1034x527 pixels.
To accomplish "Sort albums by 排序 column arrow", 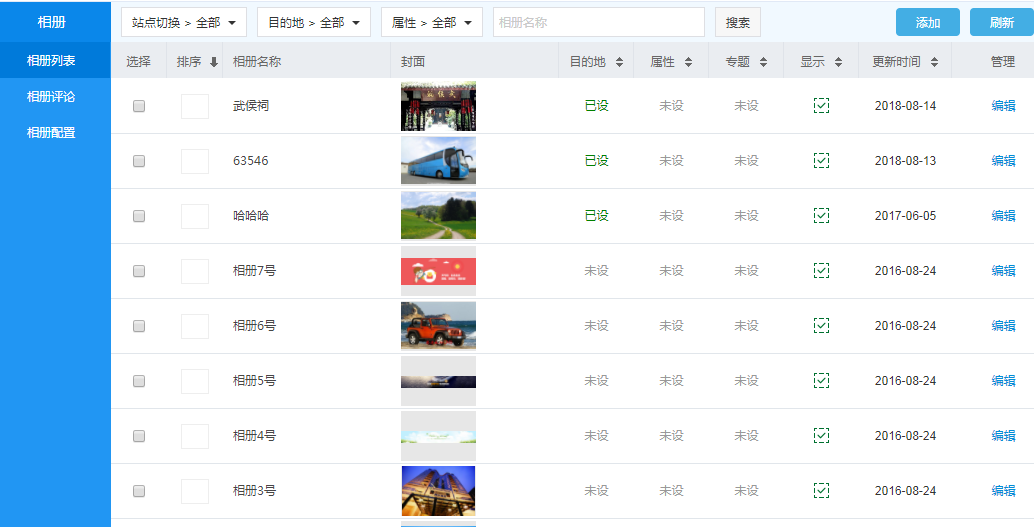I will tap(213, 62).
